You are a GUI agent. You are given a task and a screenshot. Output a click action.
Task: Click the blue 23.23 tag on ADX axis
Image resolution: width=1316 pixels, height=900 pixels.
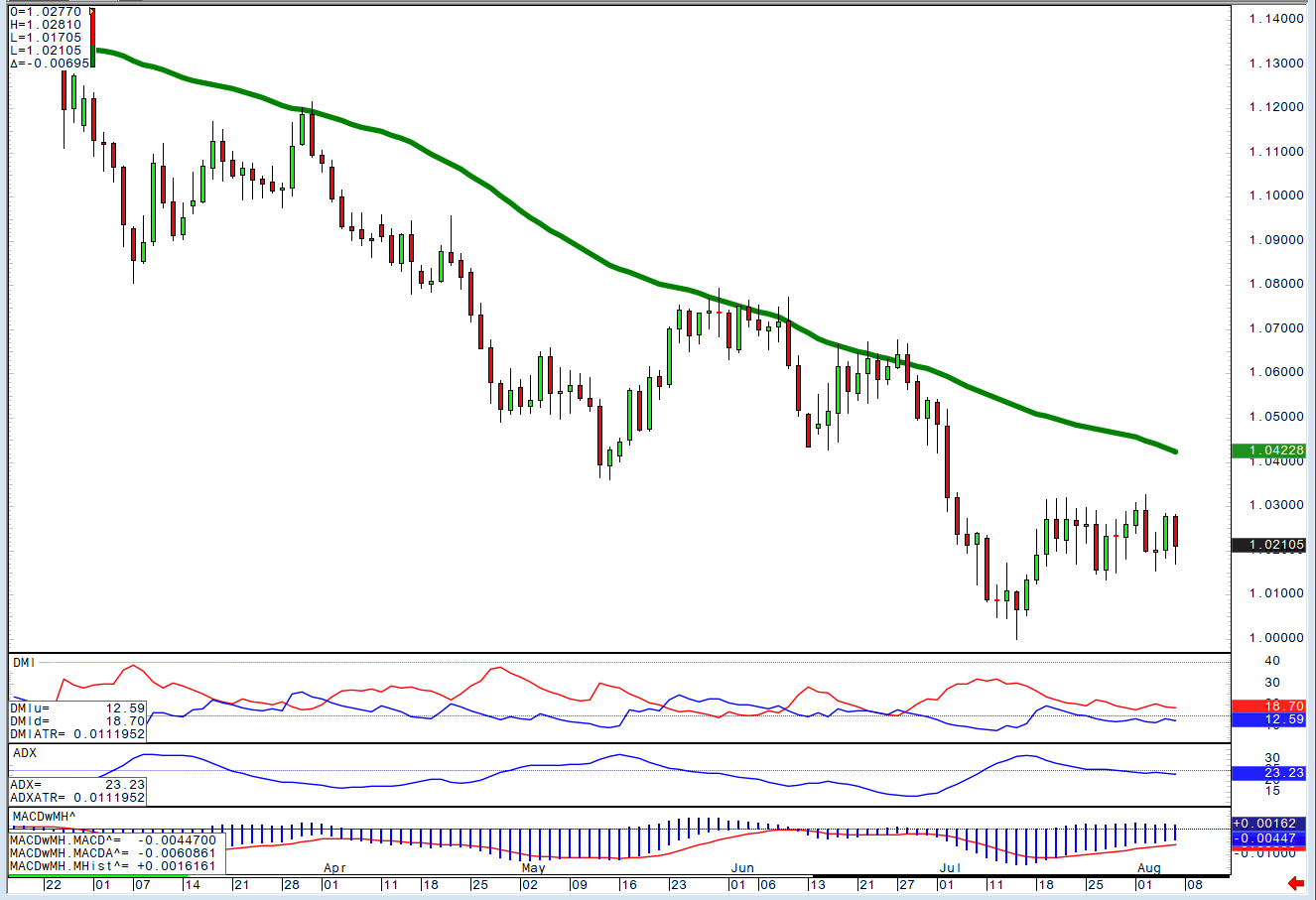1269,773
